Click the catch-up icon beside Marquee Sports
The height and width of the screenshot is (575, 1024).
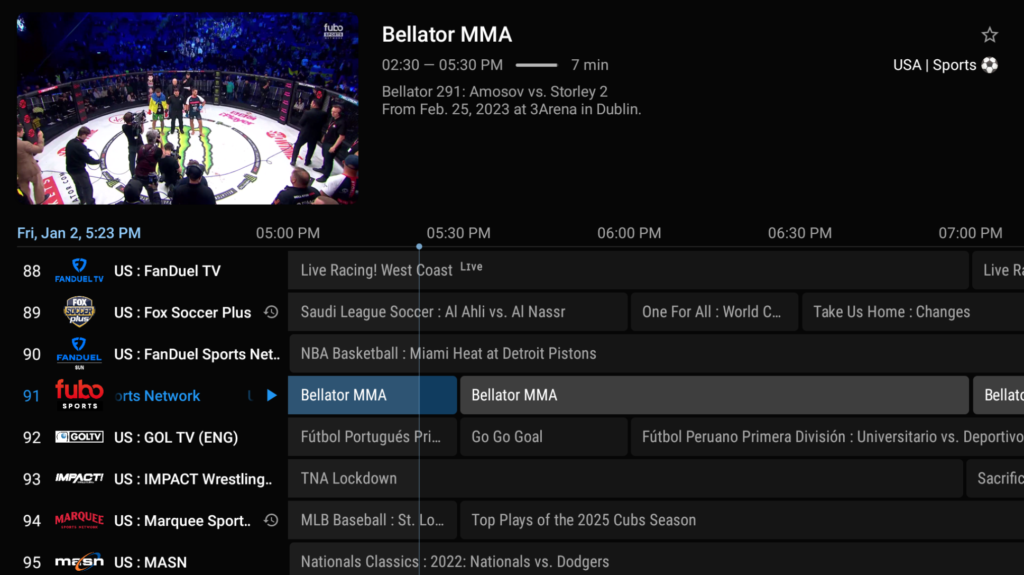pos(270,520)
